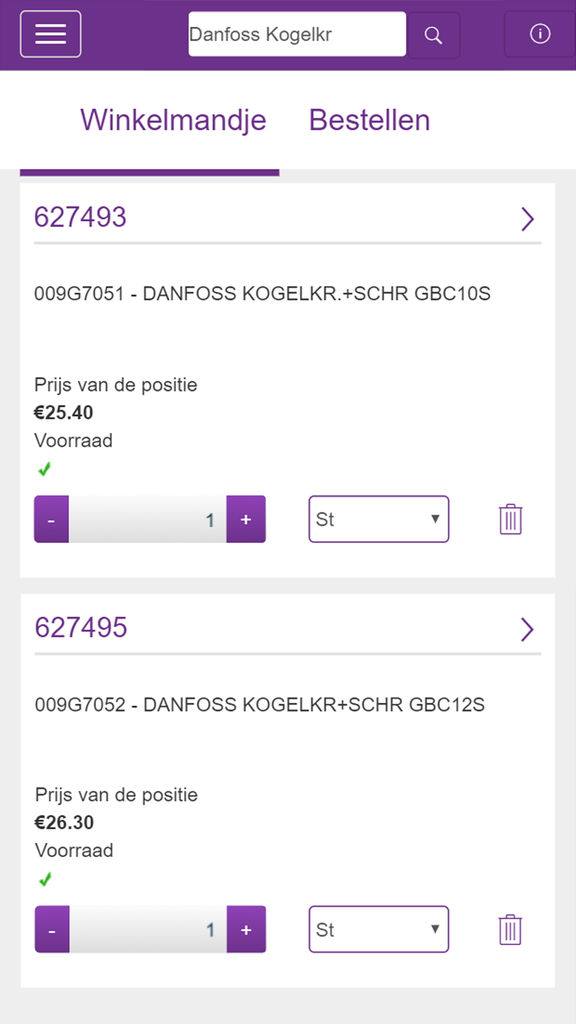Open the St unit dropdown for 627495
The height and width of the screenshot is (1024, 576).
pos(379,929)
